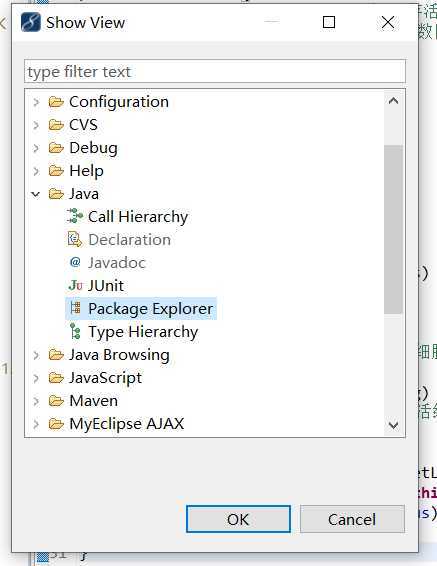Click the Declaration view icon
Image resolution: width=437 pixels, height=566 pixels.
pyautogui.click(x=75, y=239)
